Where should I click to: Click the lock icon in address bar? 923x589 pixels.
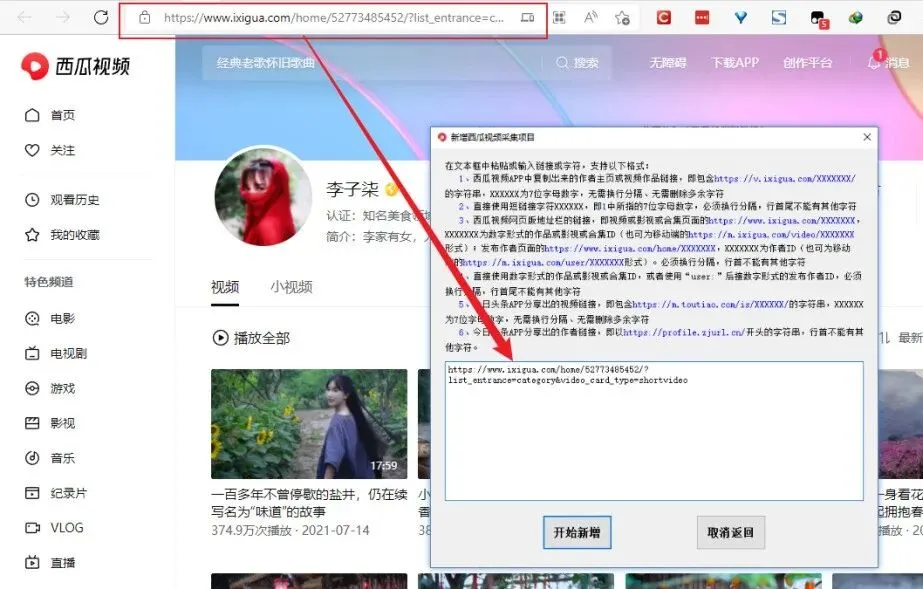145,18
